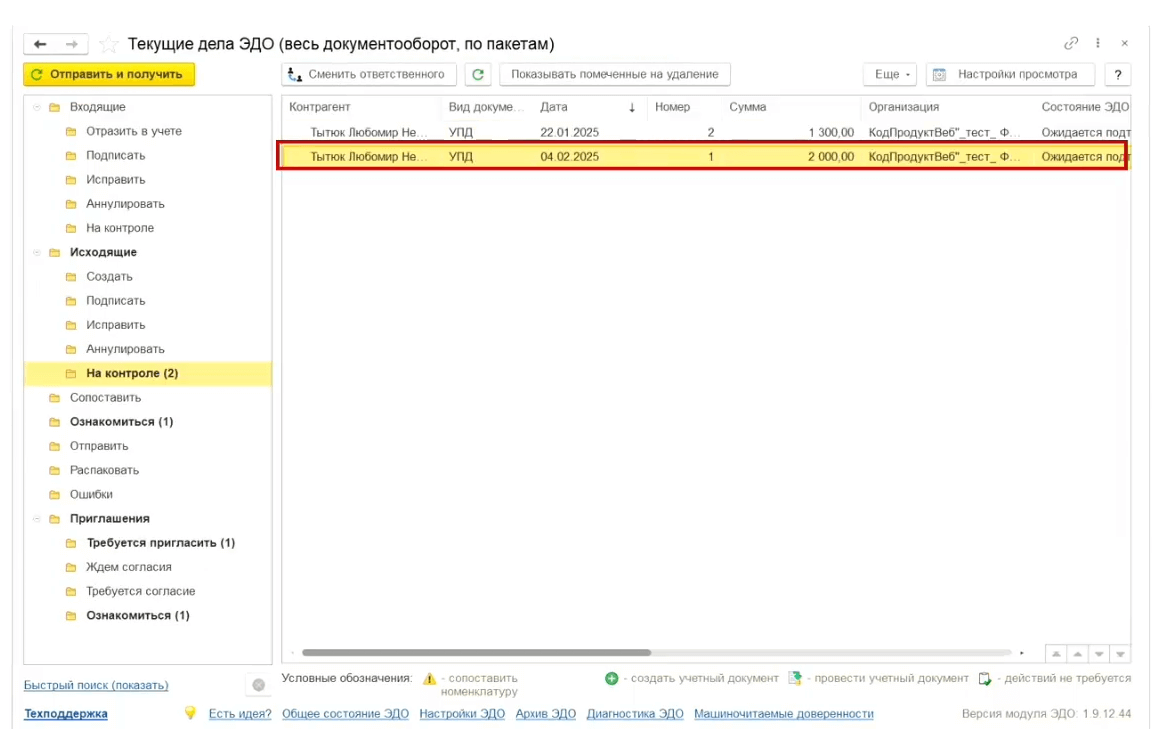
Task: Click the horizontal scrollbar of the table
Action: [x=476, y=653]
